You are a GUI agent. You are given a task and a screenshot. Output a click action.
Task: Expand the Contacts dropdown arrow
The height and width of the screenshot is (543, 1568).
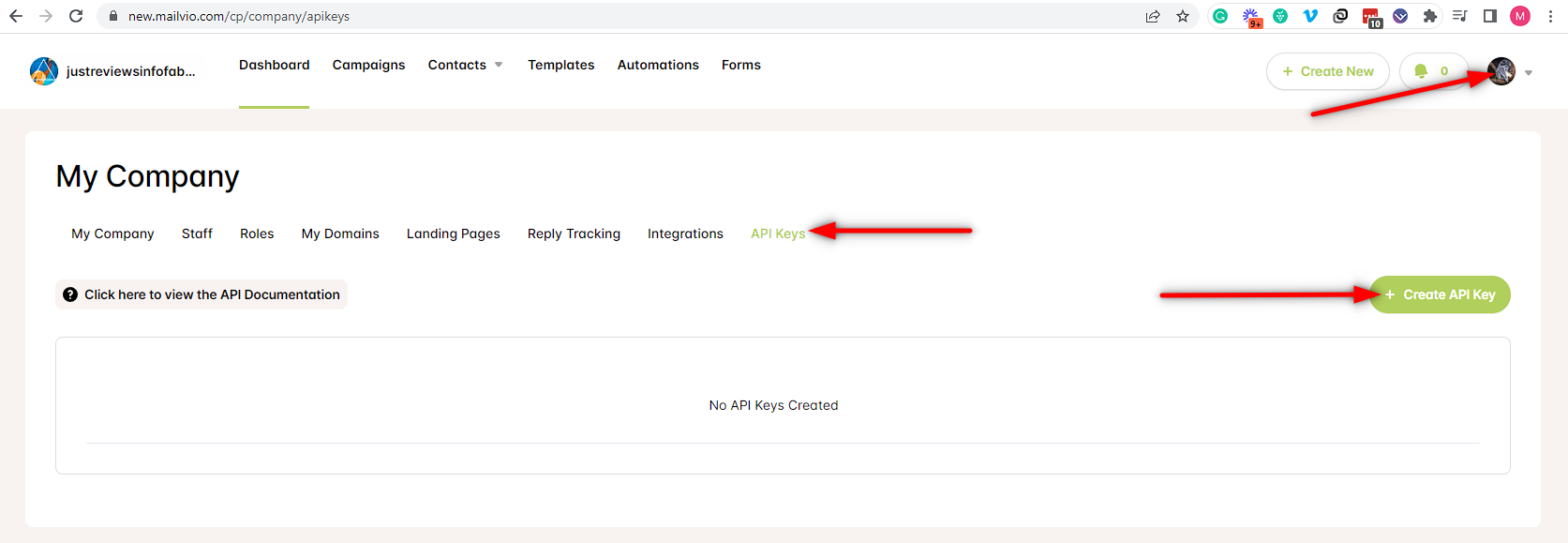[499, 65]
